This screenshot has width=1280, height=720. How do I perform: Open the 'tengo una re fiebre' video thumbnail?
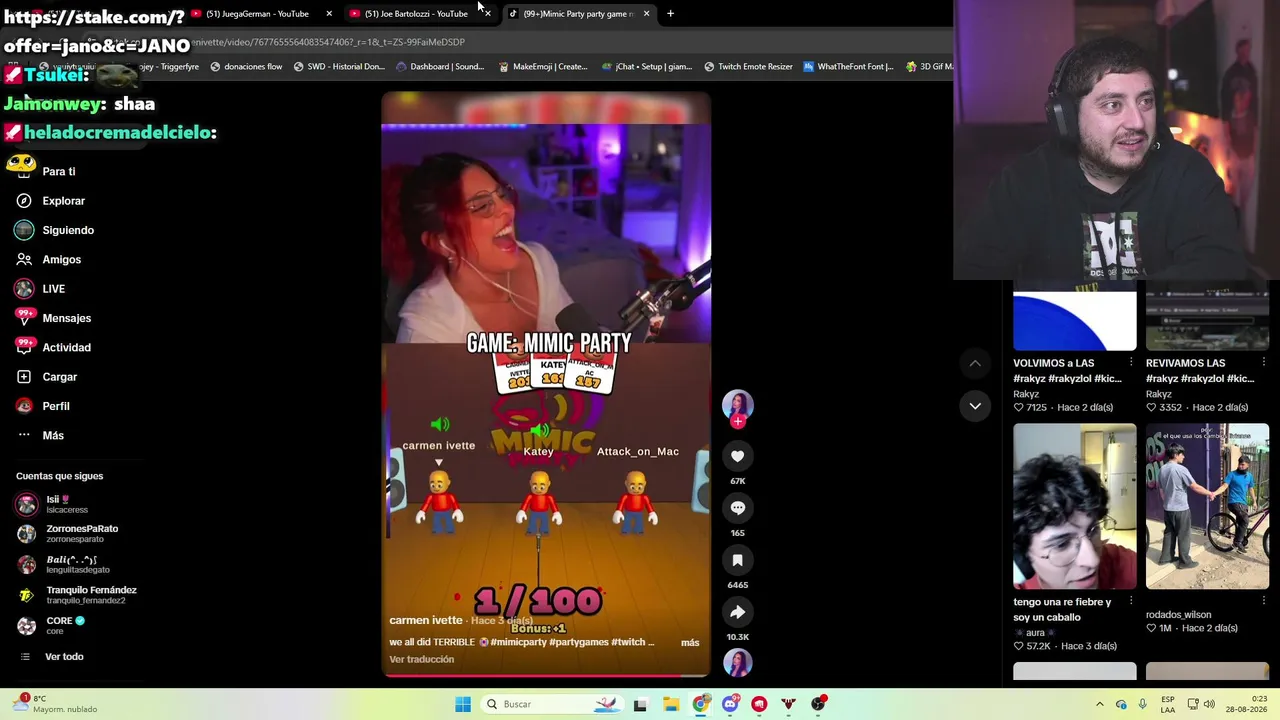1074,507
